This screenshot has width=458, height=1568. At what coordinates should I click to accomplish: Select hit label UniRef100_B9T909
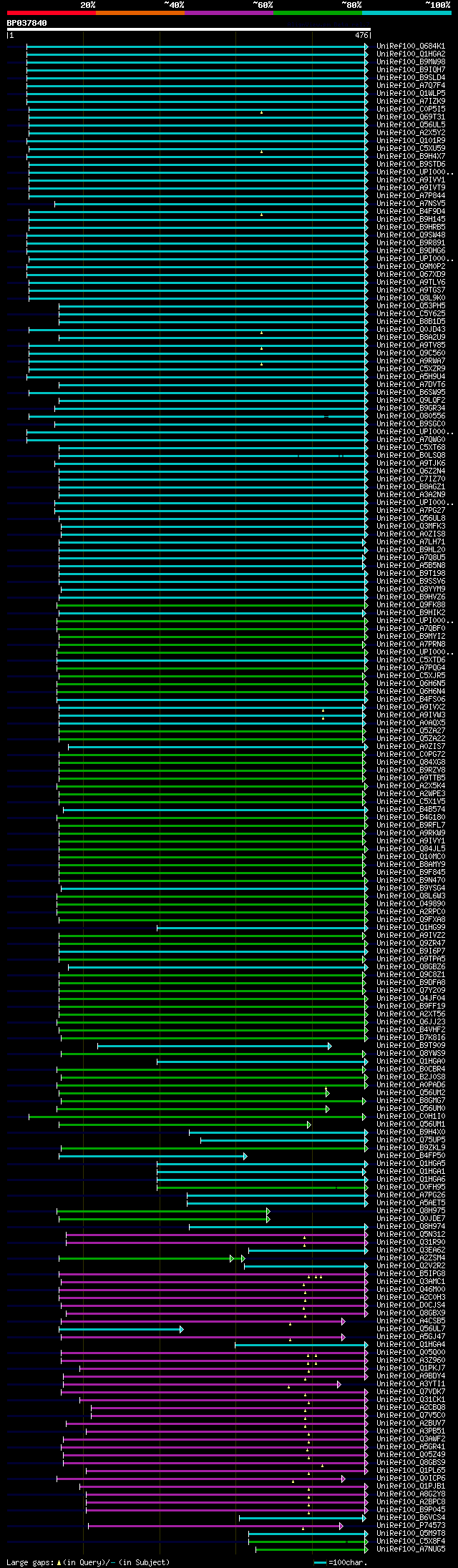point(411,1045)
